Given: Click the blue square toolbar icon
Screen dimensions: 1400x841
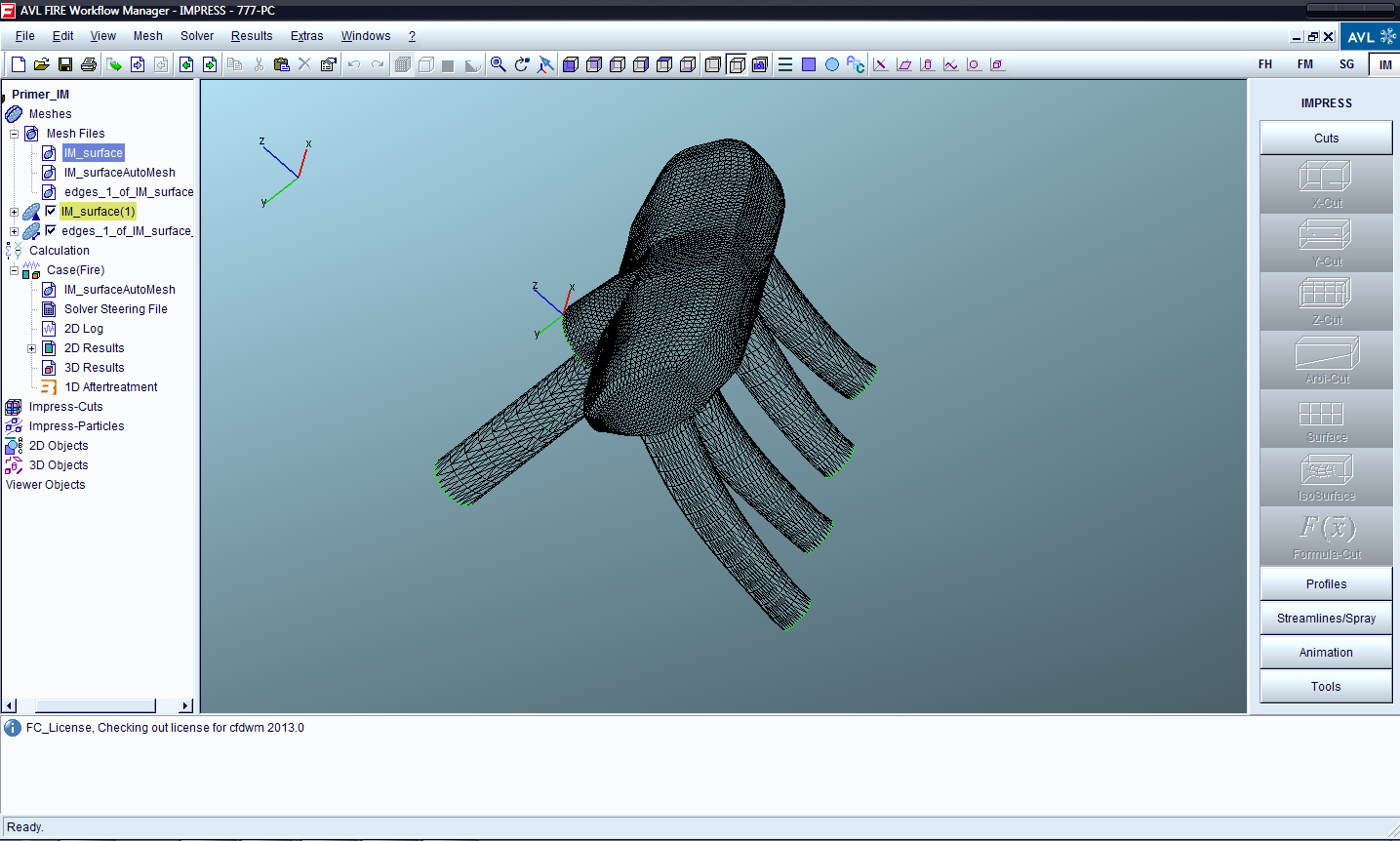Looking at the screenshot, I should coord(809,64).
